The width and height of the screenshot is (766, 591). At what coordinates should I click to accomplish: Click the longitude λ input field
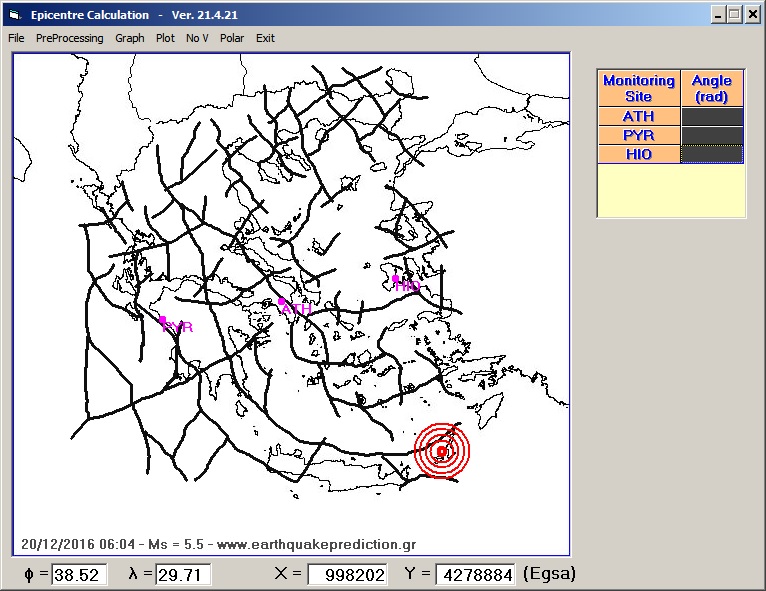(x=183, y=575)
